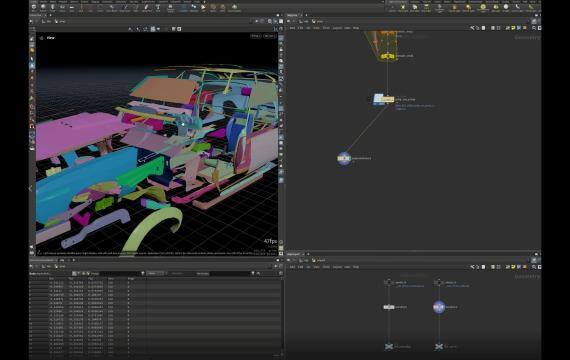Click the search icon in lower network editor
This screenshot has height=360, width=570.
click(534, 267)
